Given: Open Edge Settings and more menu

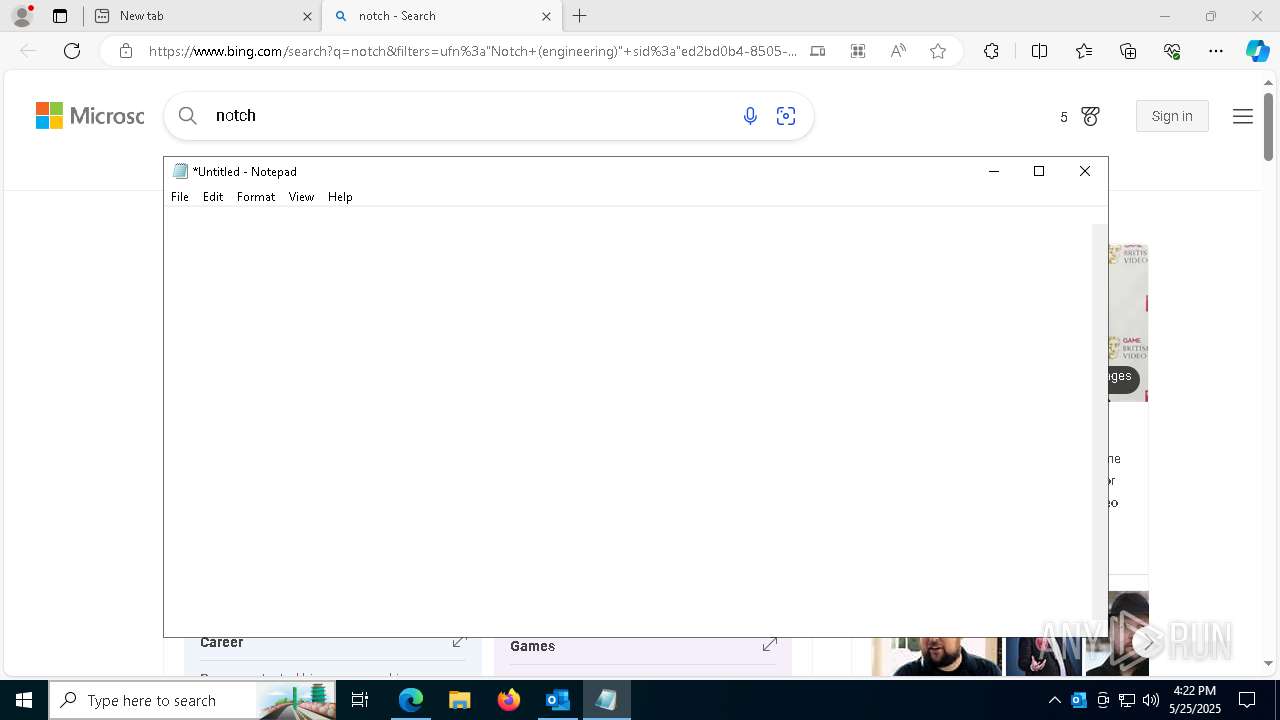Looking at the screenshot, I should 1216,51.
